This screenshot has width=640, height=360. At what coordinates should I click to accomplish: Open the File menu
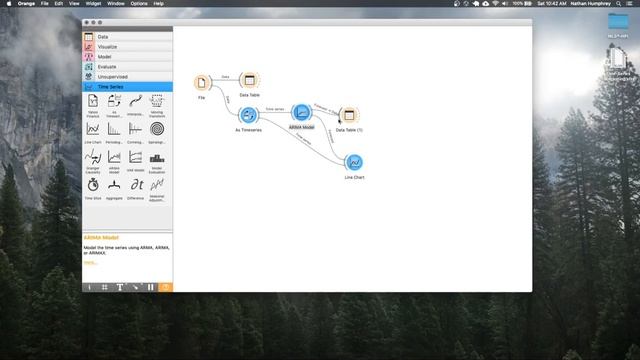click(44, 3)
